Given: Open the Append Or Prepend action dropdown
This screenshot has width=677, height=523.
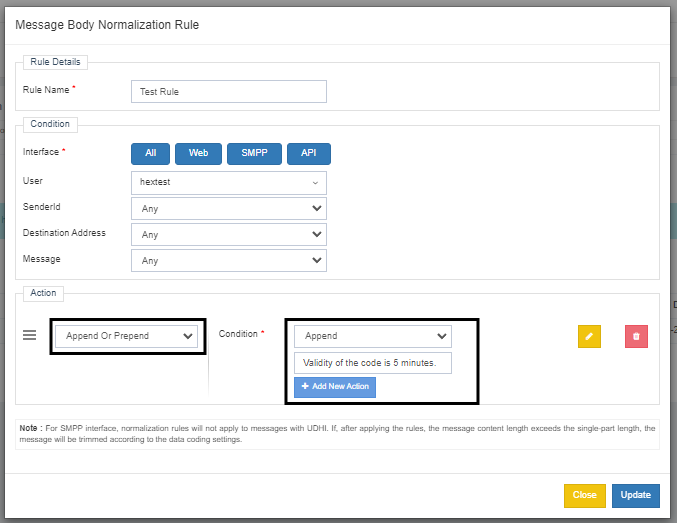Looking at the screenshot, I should pos(127,336).
